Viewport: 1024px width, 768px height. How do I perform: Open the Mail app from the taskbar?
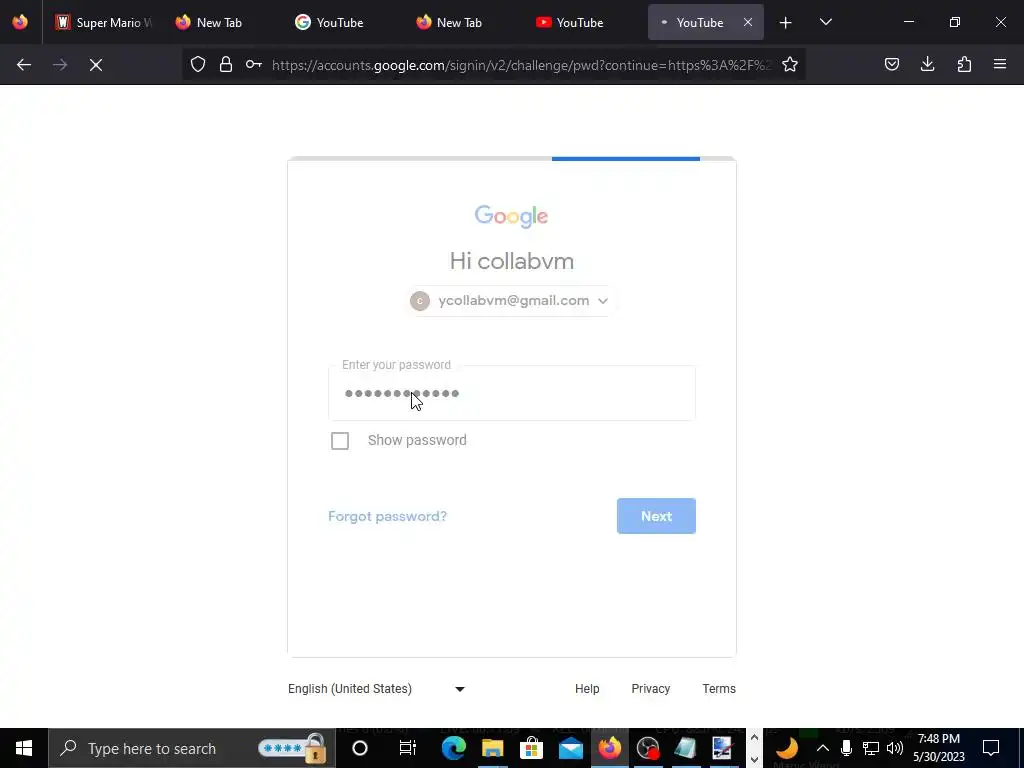point(571,748)
